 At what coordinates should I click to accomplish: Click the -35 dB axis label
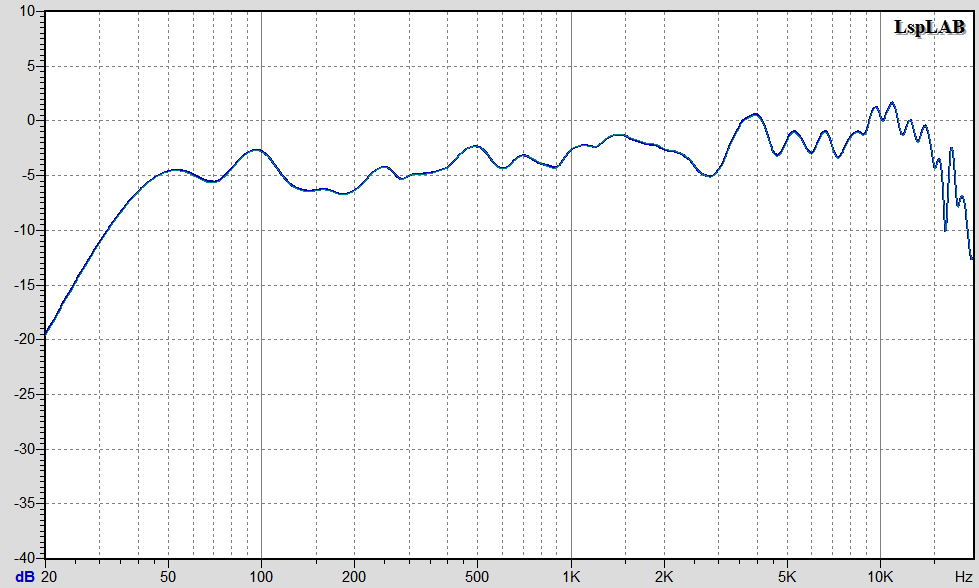25,503
